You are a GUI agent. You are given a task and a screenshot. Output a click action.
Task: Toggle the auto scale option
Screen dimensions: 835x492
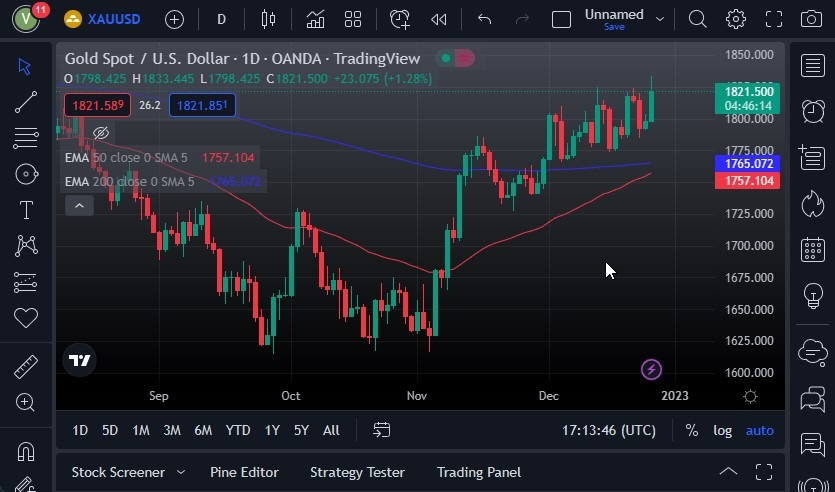tap(760, 430)
